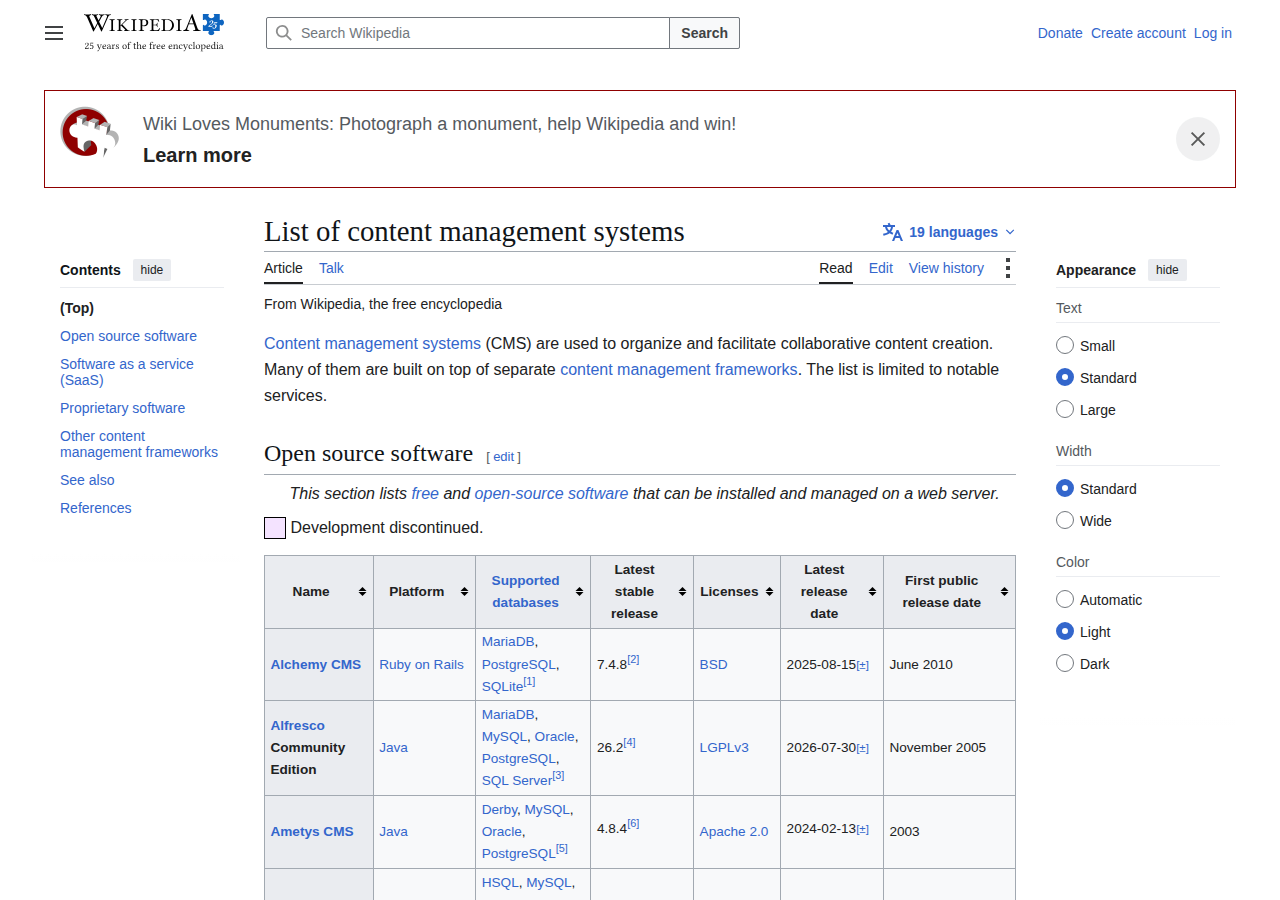Choose Wide page width
Screen dimensions: 1280x900
(x=1065, y=520)
